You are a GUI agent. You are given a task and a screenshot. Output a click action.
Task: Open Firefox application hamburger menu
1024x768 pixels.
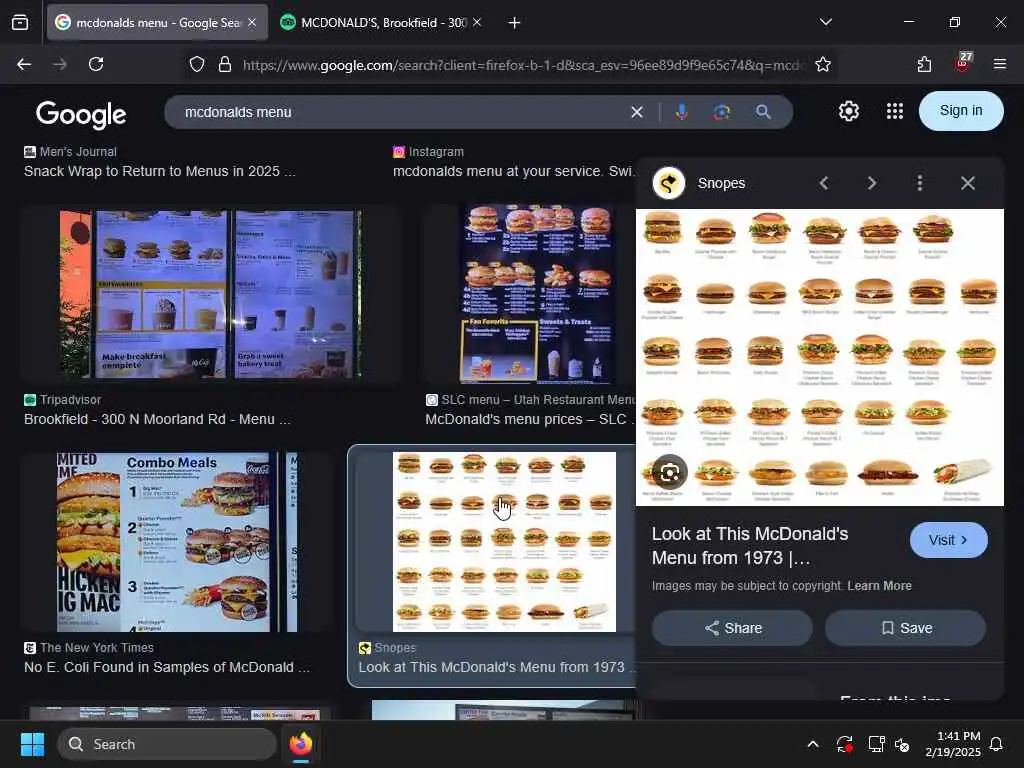point(1000,64)
